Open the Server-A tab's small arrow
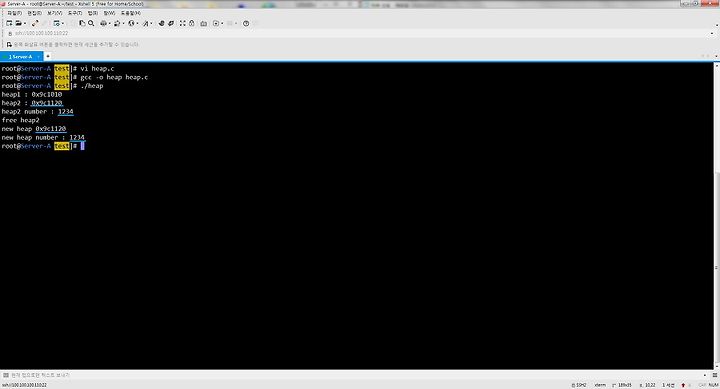Screen dimensions: 720x389 39,56
